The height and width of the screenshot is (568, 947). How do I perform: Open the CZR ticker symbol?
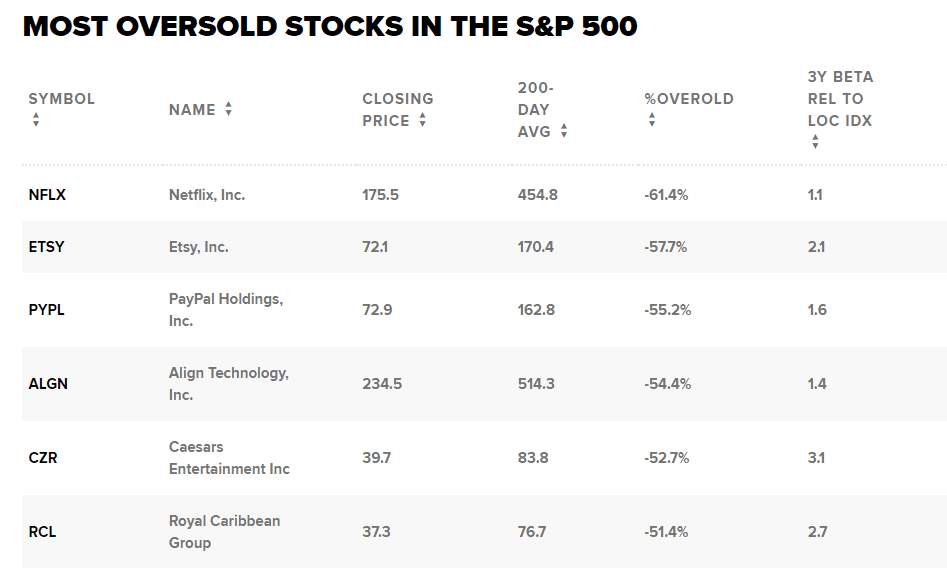point(42,458)
